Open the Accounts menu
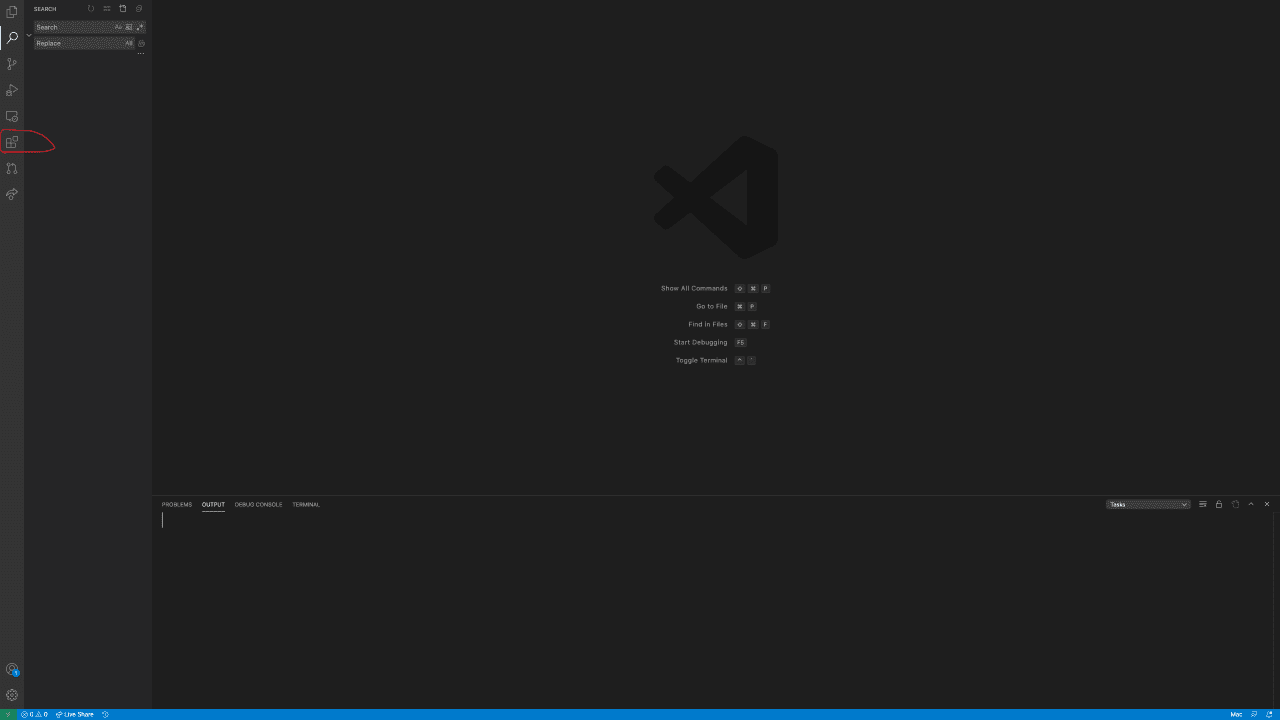The width and height of the screenshot is (1280, 720). (12, 670)
